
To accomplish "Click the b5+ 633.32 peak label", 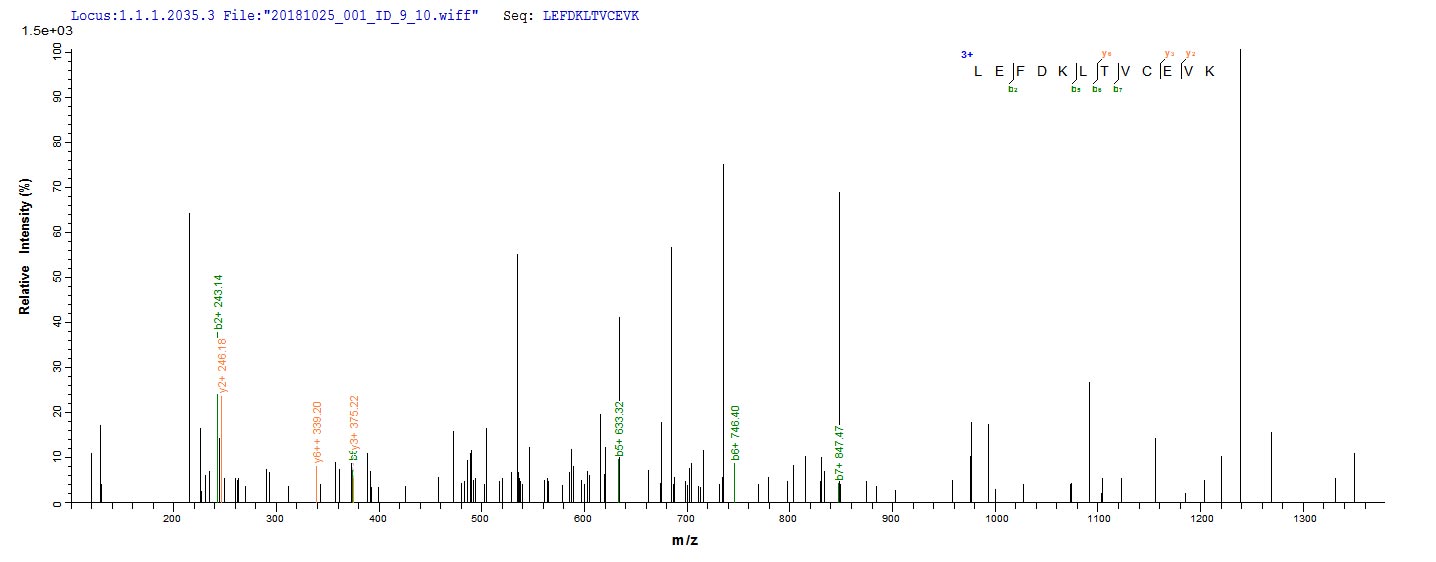I will 620,429.
